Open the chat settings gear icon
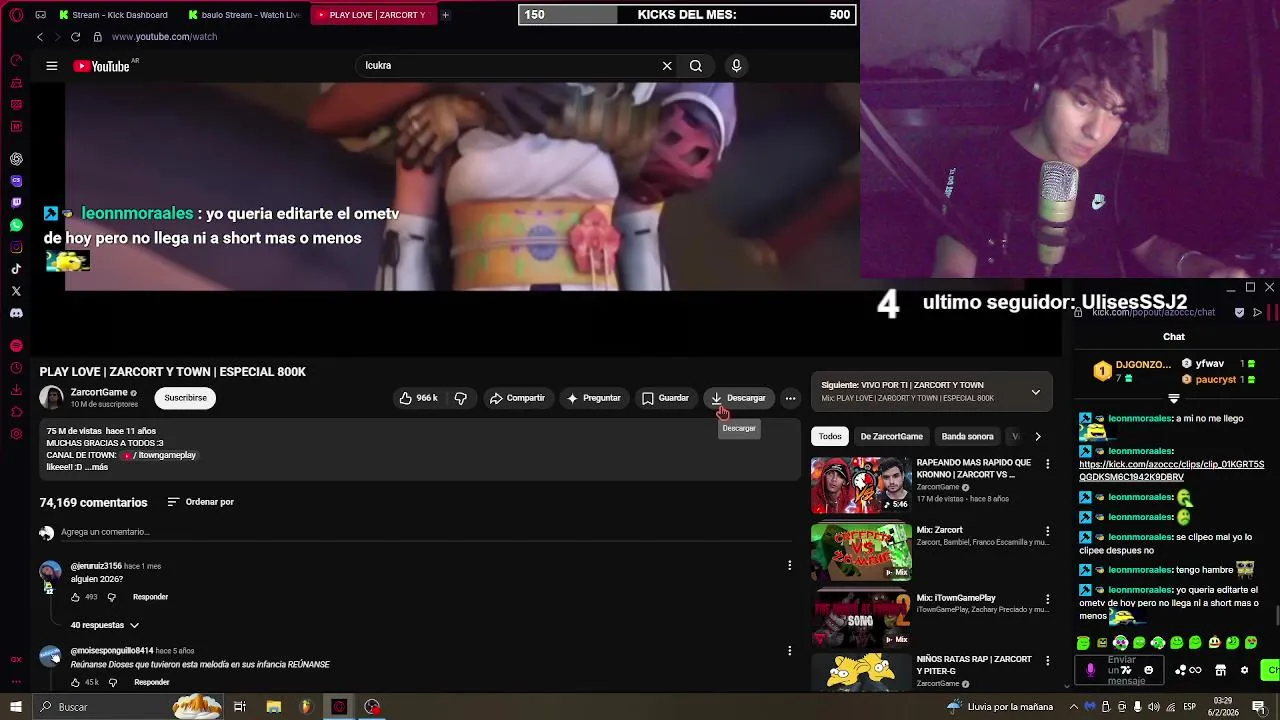This screenshot has width=1280, height=720. pyautogui.click(x=1244, y=670)
